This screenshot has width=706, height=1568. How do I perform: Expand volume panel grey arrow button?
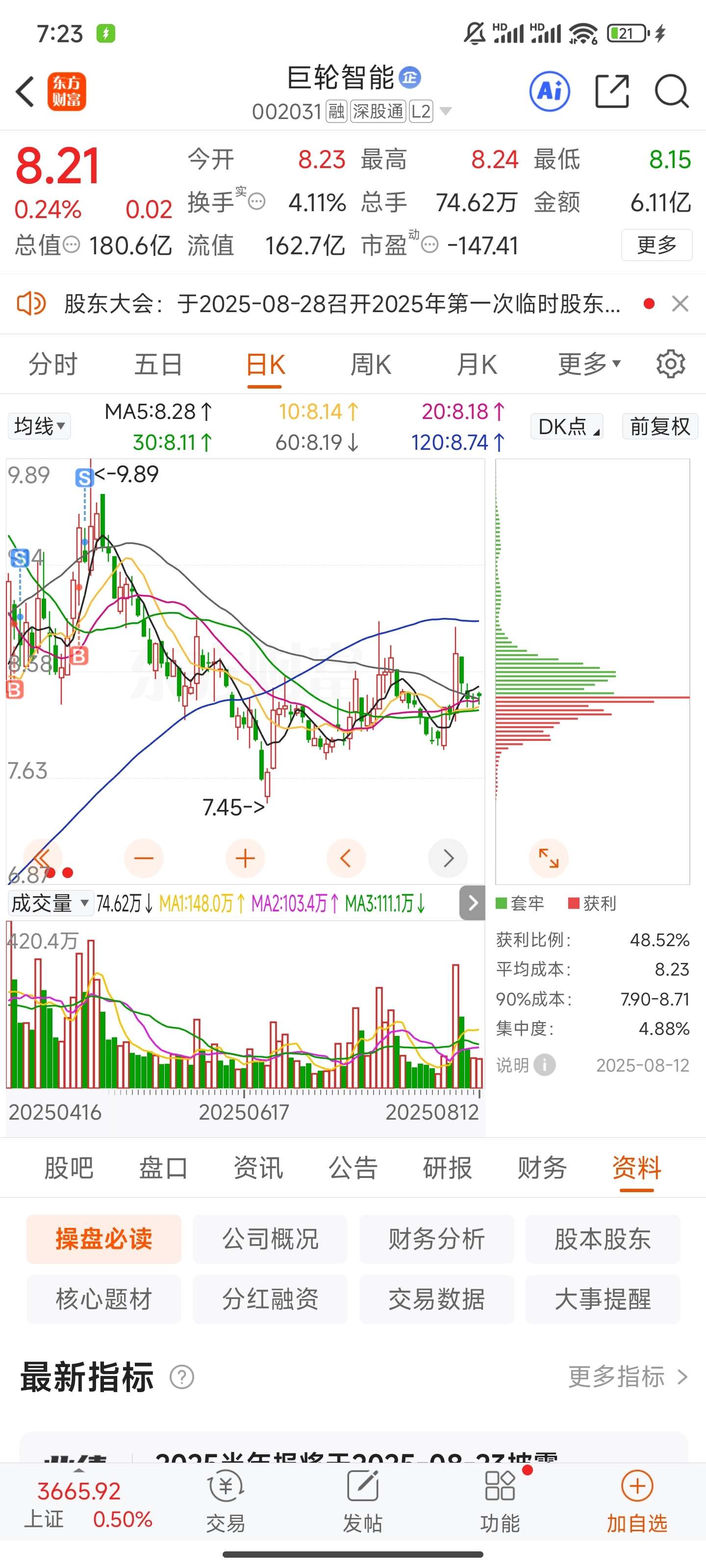(472, 903)
